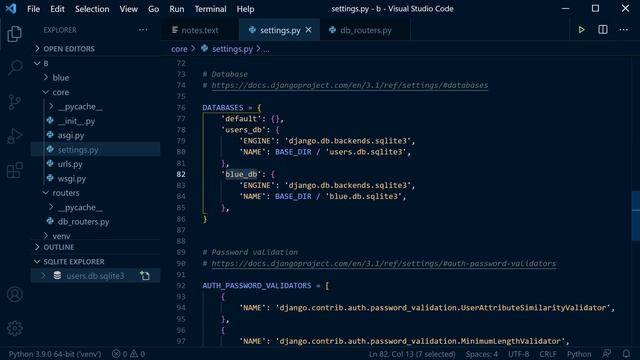Click Python file icon next to wsgi.py
Viewport: 640px width, 360px height.
(x=50, y=178)
